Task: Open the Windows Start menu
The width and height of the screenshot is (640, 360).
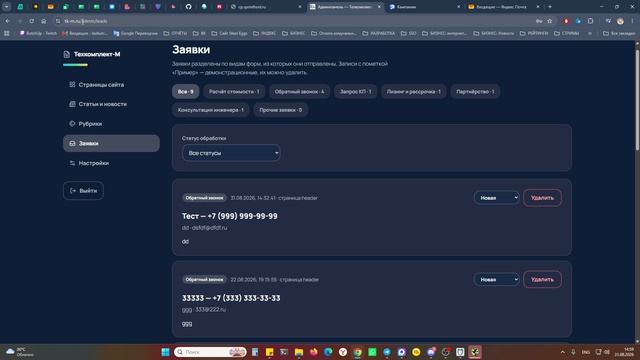Action: pos(165,352)
